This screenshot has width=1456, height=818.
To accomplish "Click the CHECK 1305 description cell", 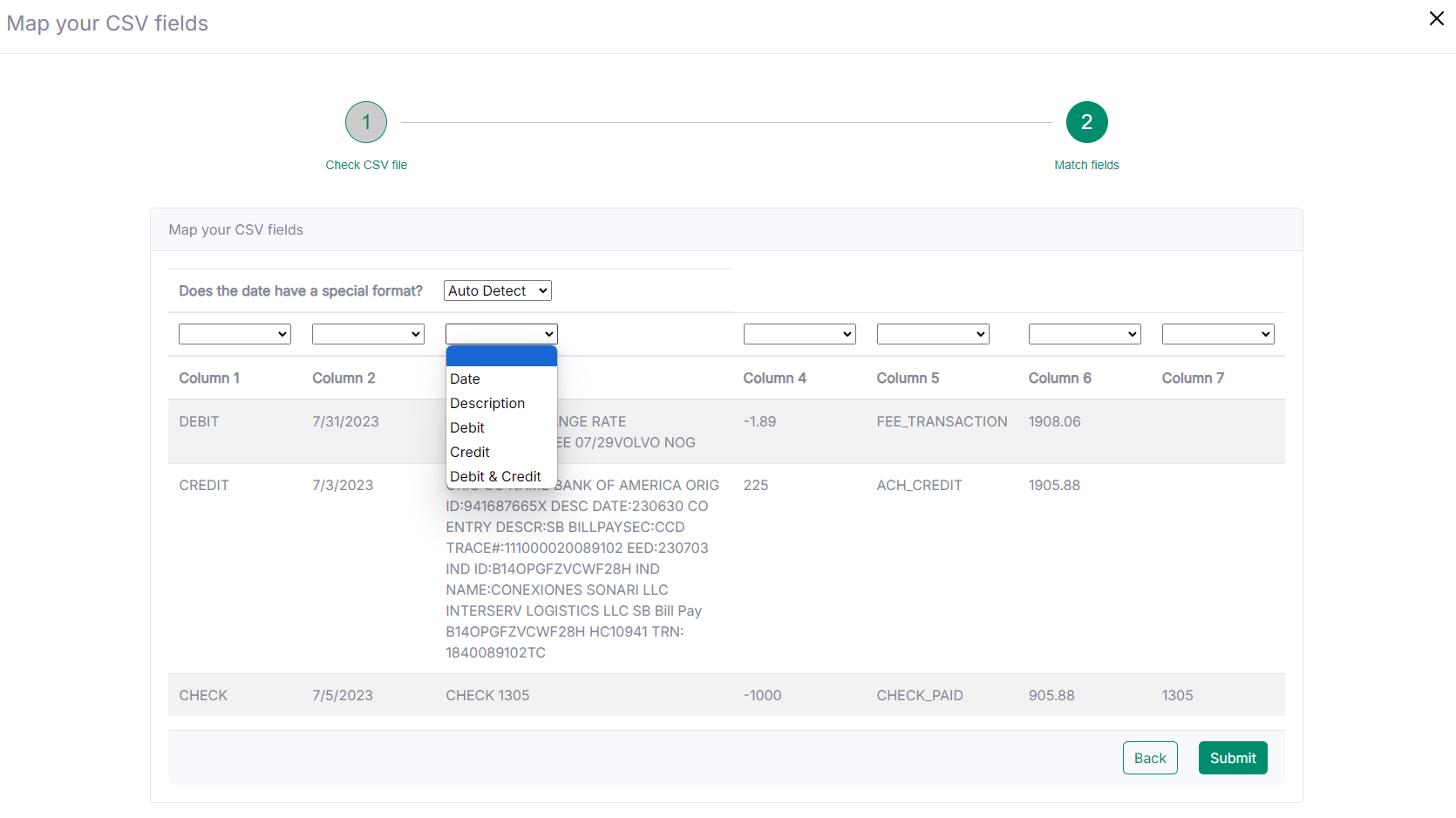I will pyautogui.click(x=487, y=695).
